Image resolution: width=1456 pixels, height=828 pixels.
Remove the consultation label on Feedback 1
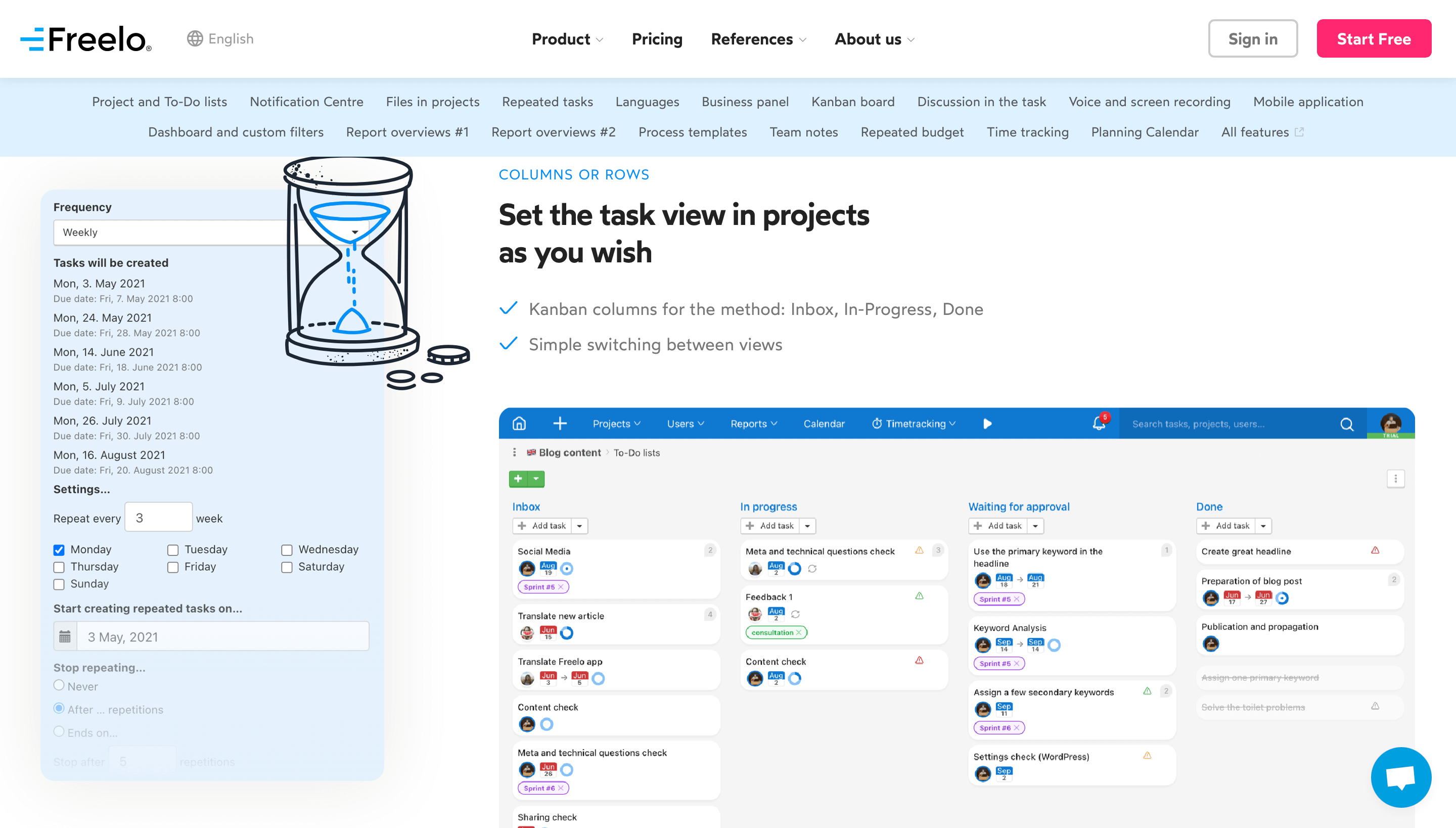pos(799,632)
